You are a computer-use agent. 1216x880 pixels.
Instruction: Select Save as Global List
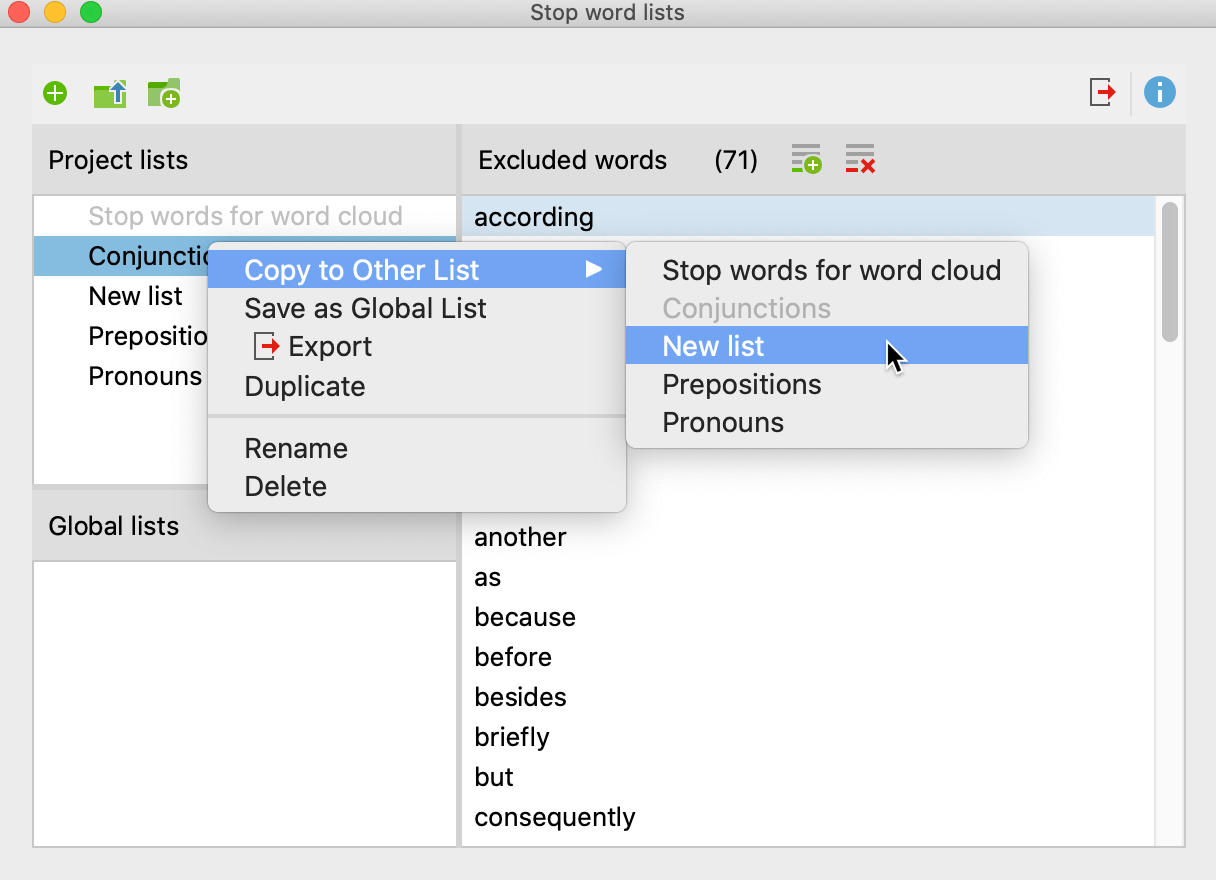point(365,308)
